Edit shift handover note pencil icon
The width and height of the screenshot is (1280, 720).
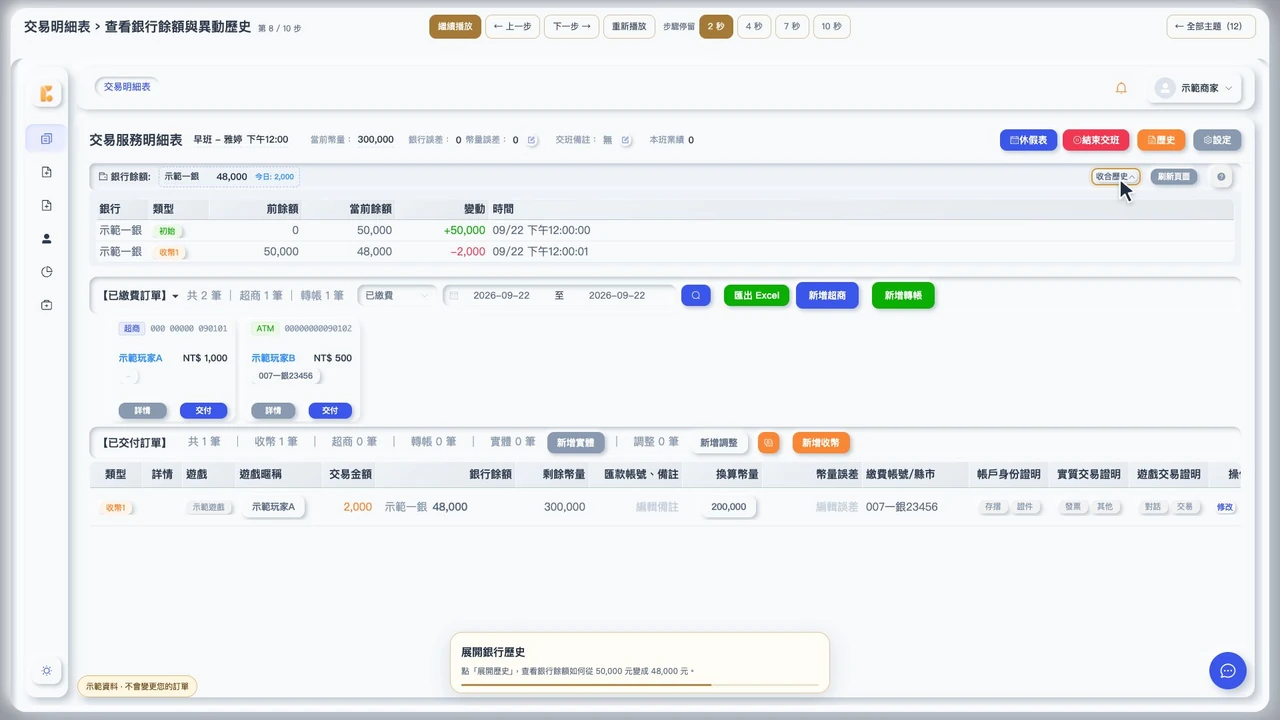(626, 140)
